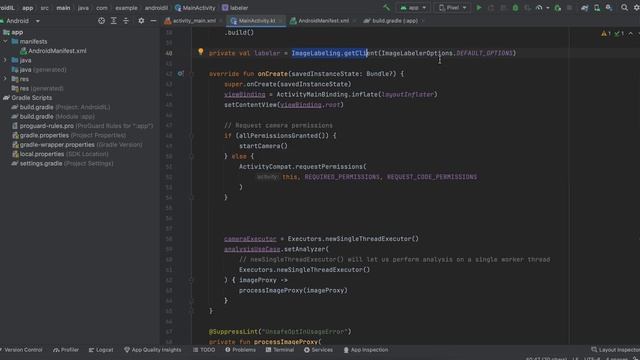This screenshot has width=640, height=360.
Task: Click the cameraExecutor variable in code
Action: 250,239
